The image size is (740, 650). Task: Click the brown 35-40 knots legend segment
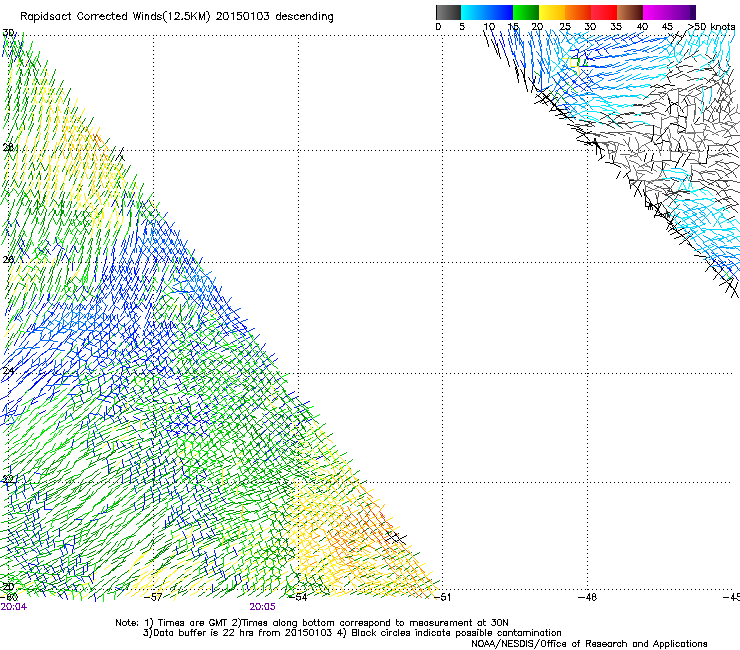[x=630, y=12]
